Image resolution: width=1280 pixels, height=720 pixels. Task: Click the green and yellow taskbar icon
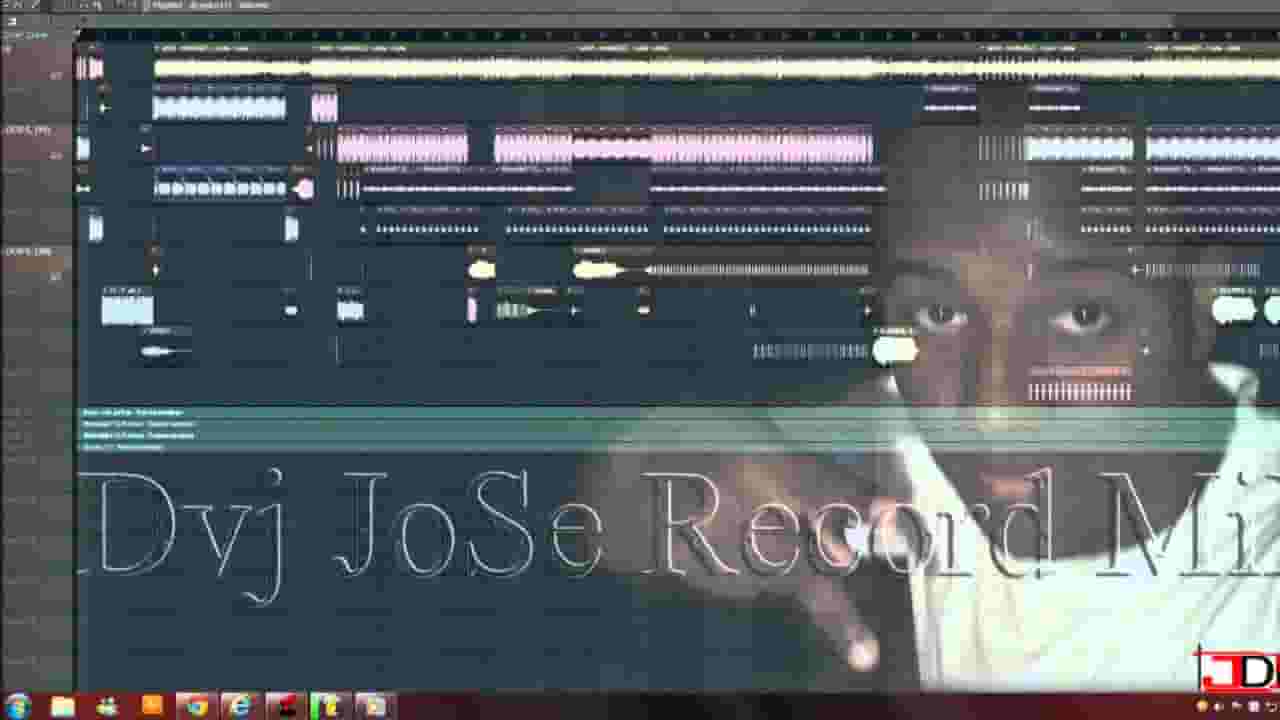[x=329, y=706]
